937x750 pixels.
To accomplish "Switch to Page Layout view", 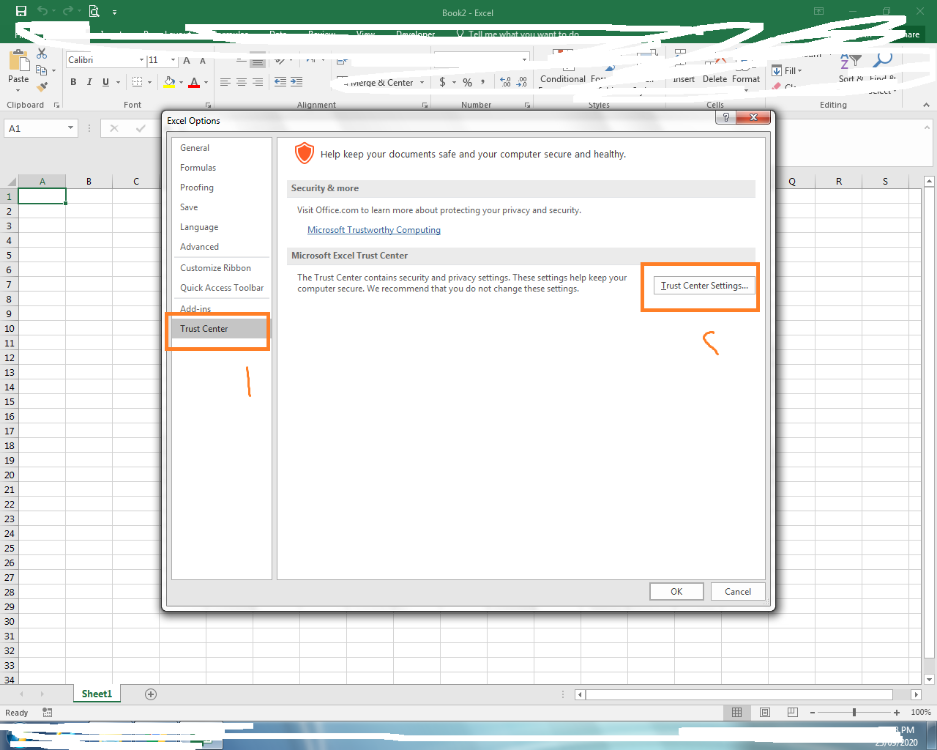I will [x=765, y=712].
